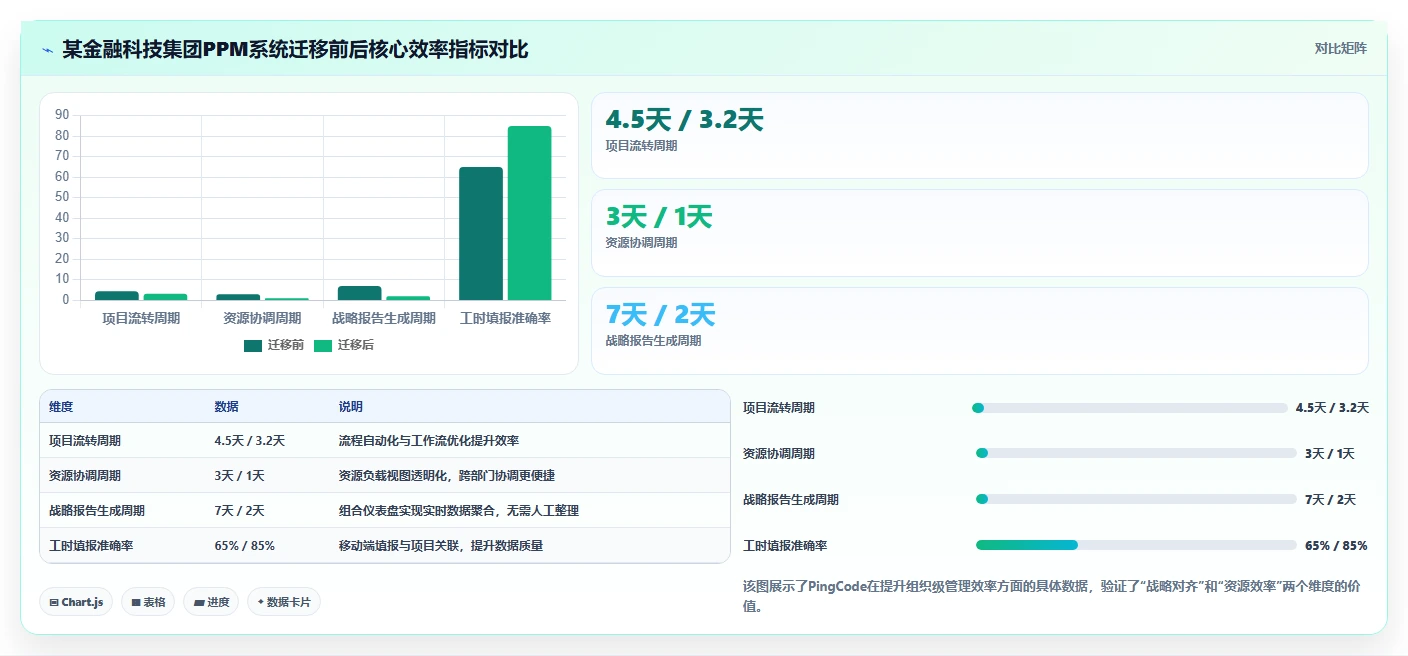Toggle the 迁移前 legend swatch
Screen dimensions: 1408x656
[253, 345]
